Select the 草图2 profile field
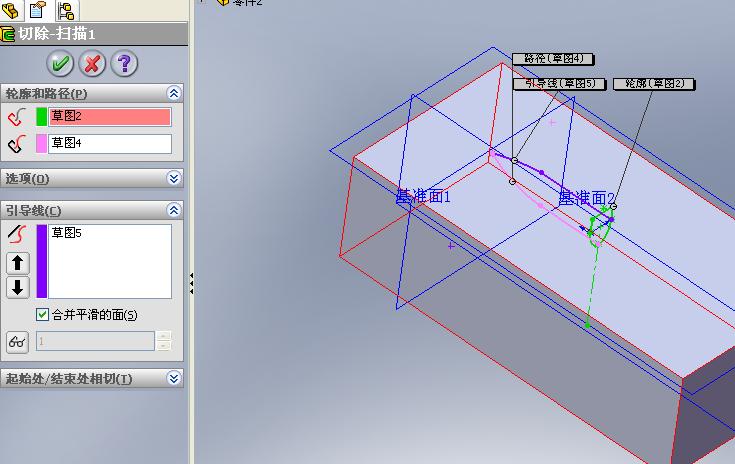The width and height of the screenshot is (735, 464). (x=110, y=117)
